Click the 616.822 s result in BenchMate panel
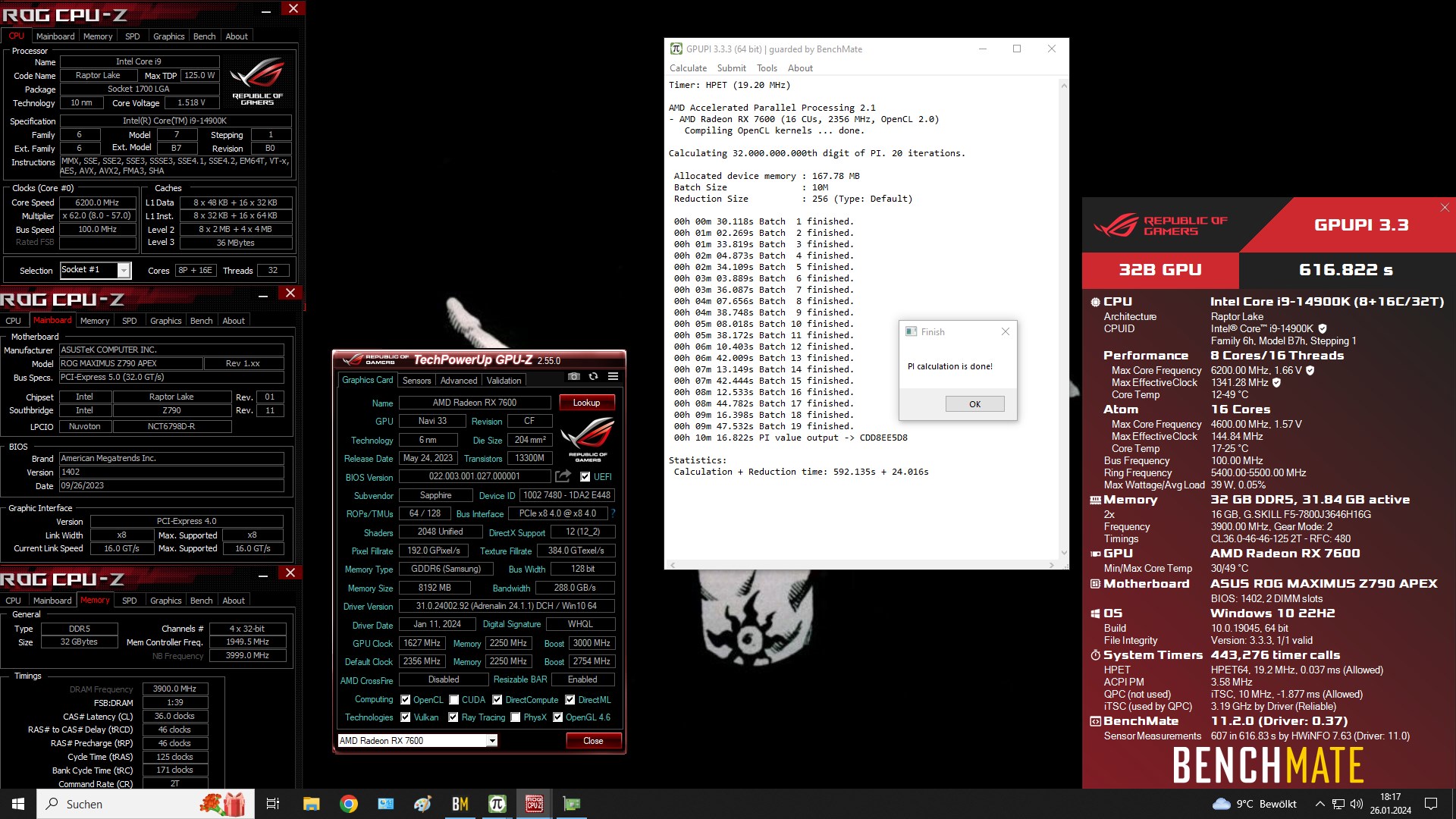Image resolution: width=1456 pixels, height=819 pixels. [1346, 270]
